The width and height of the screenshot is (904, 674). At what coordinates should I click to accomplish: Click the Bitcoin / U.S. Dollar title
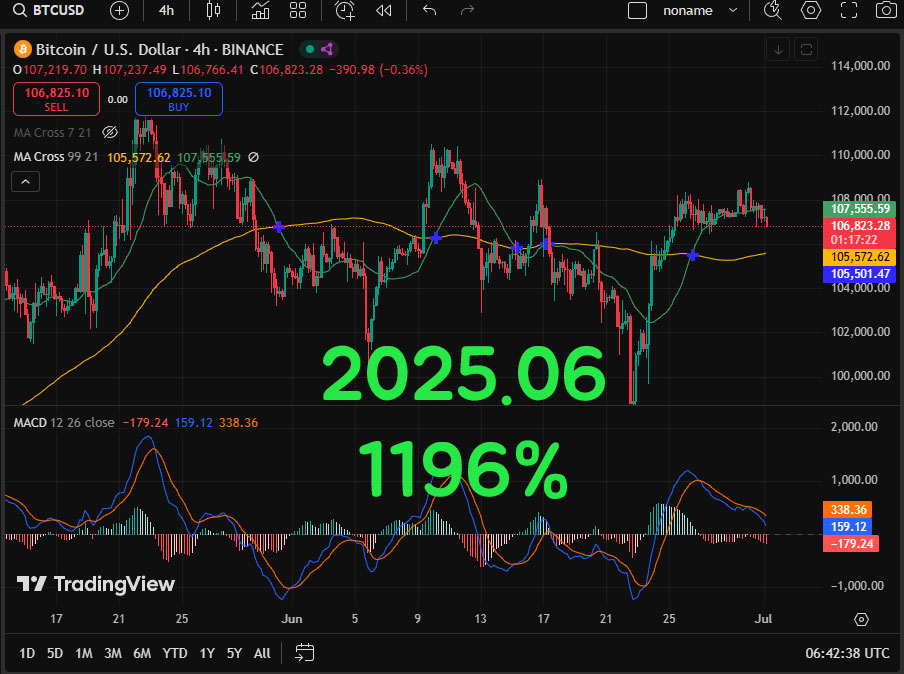[108, 50]
